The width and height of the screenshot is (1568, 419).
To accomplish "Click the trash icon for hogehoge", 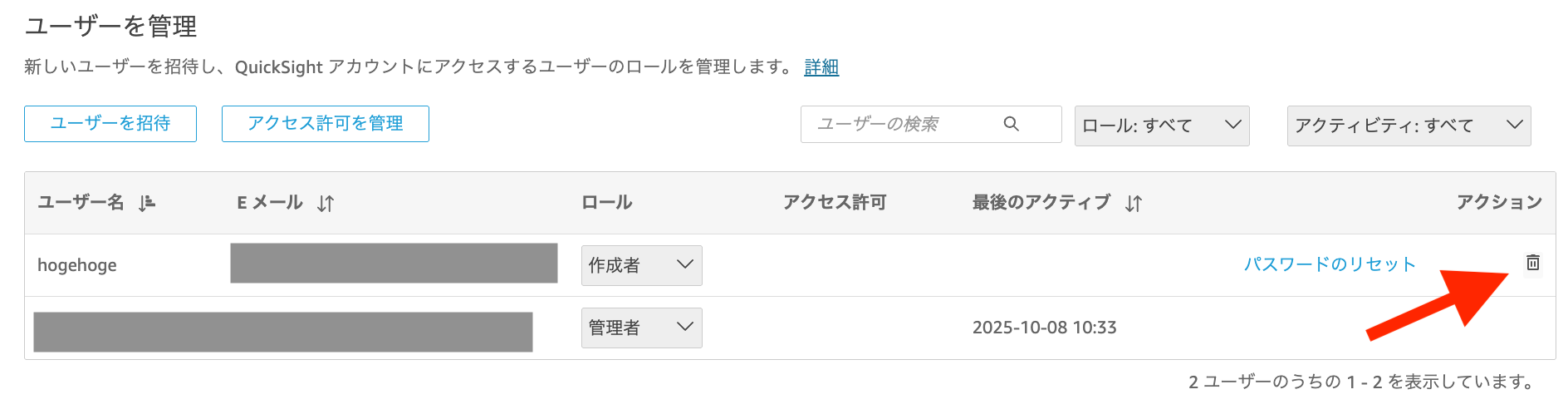I will 1532,263.
